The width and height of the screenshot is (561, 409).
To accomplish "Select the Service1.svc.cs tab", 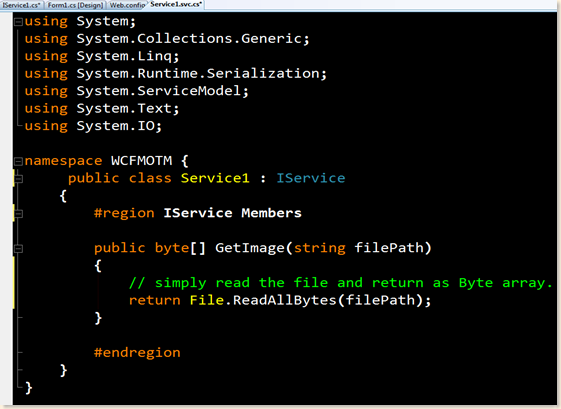I will (x=176, y=4).
